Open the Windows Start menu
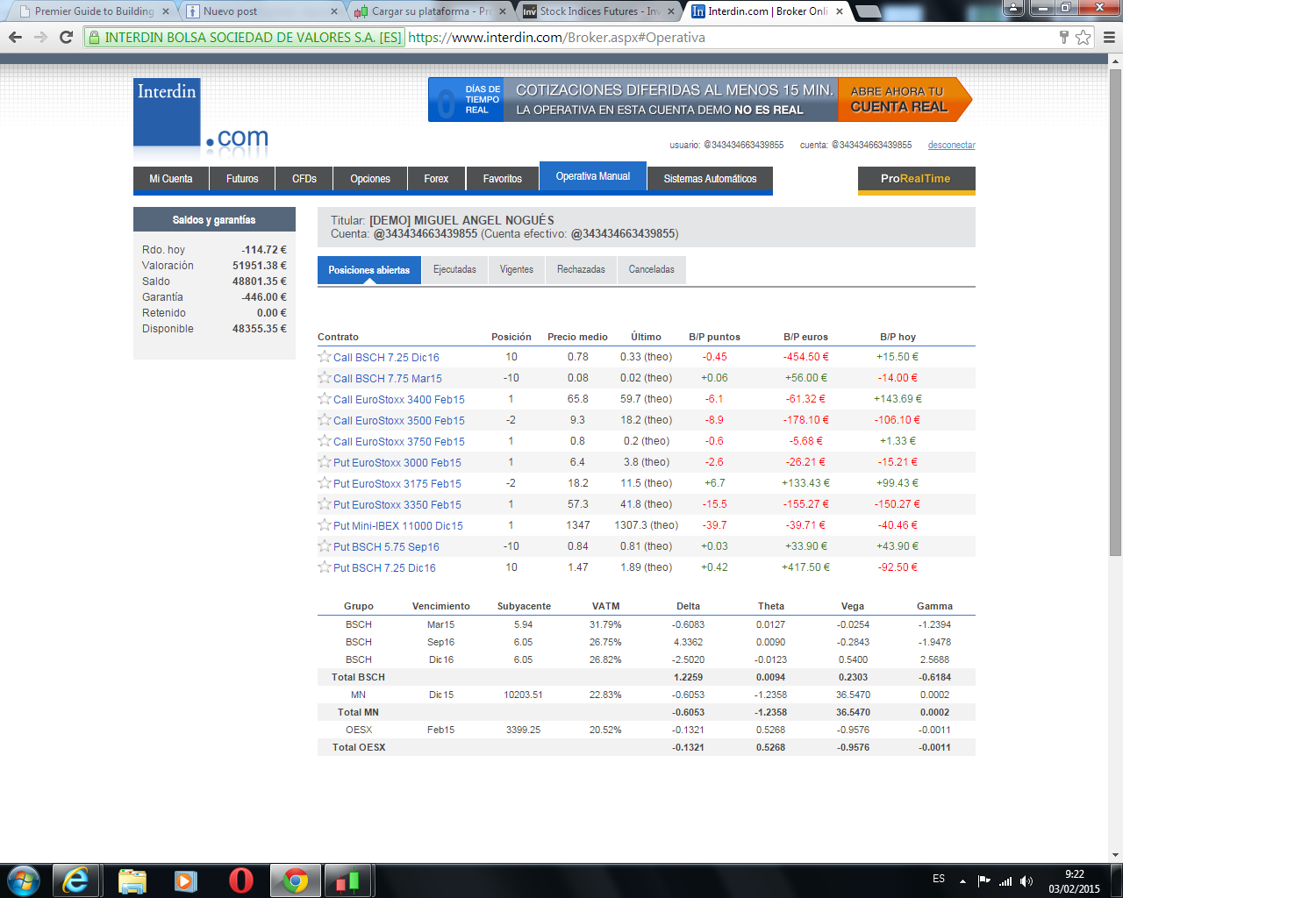Image resolution: width=1316 pixels, height=898 pixels. point(23,880)
